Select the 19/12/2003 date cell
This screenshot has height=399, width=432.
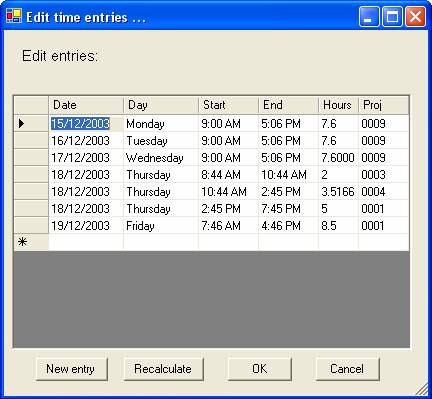pos(86,226)
